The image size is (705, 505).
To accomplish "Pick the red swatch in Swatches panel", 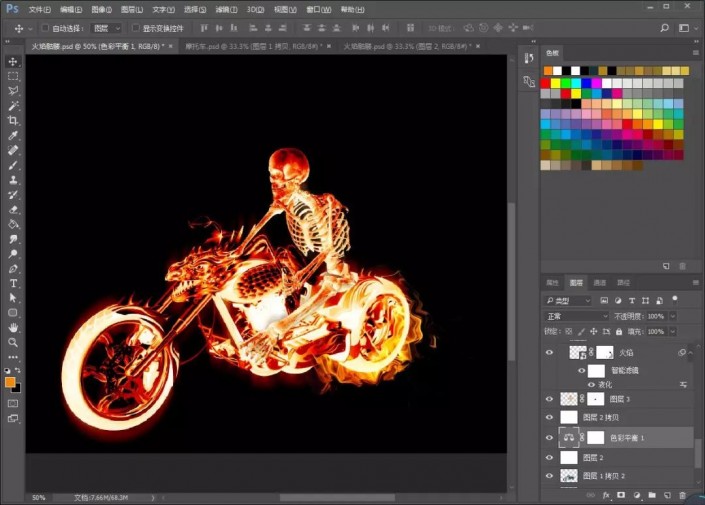I will (x=545, y=83).
